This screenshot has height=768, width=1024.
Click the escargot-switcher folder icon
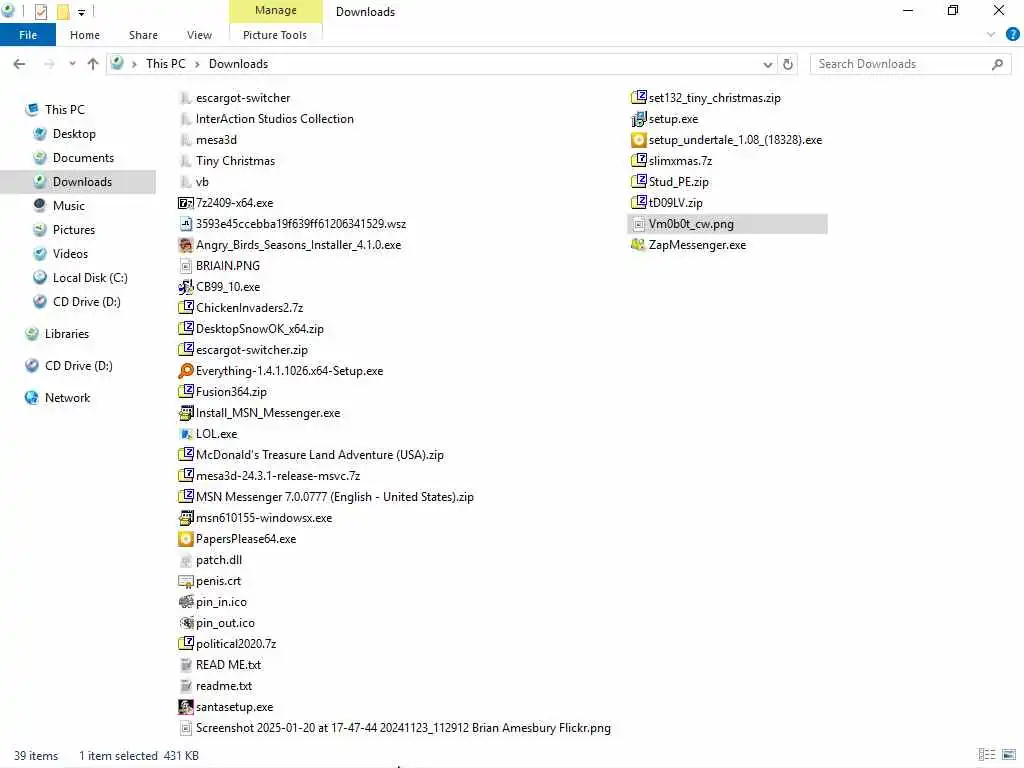[x=185, y=98]
